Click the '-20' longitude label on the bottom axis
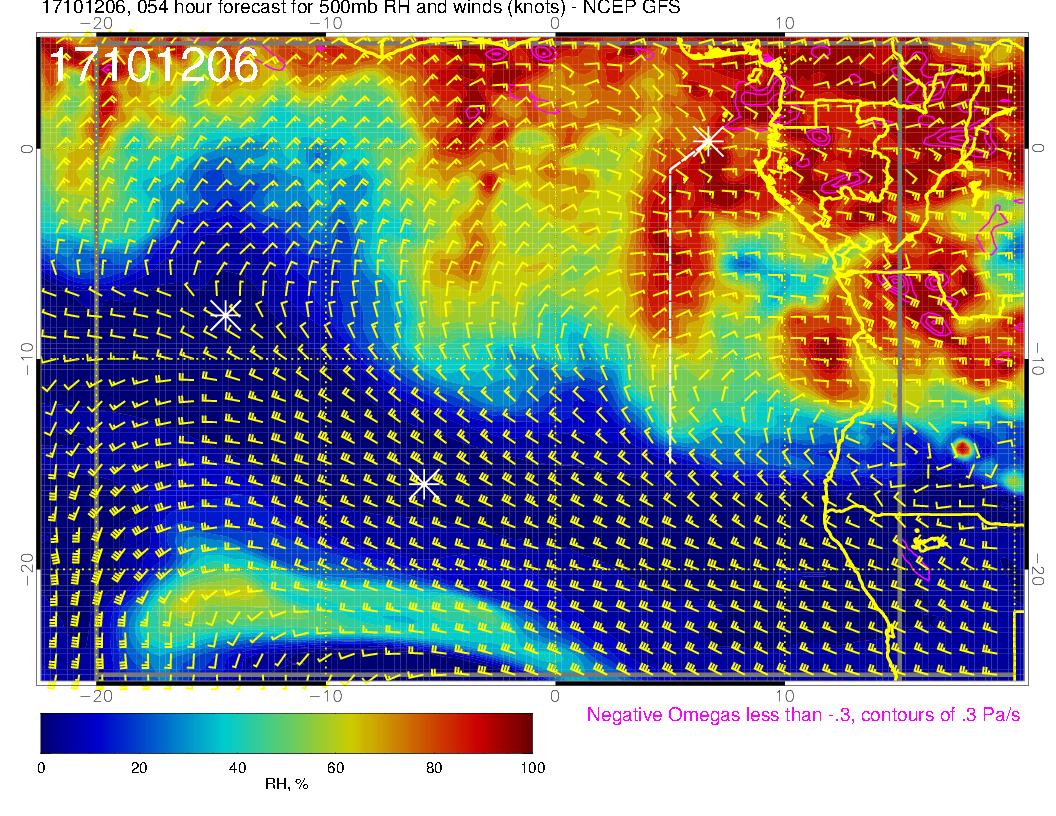1056x816 pixels. 96,696
